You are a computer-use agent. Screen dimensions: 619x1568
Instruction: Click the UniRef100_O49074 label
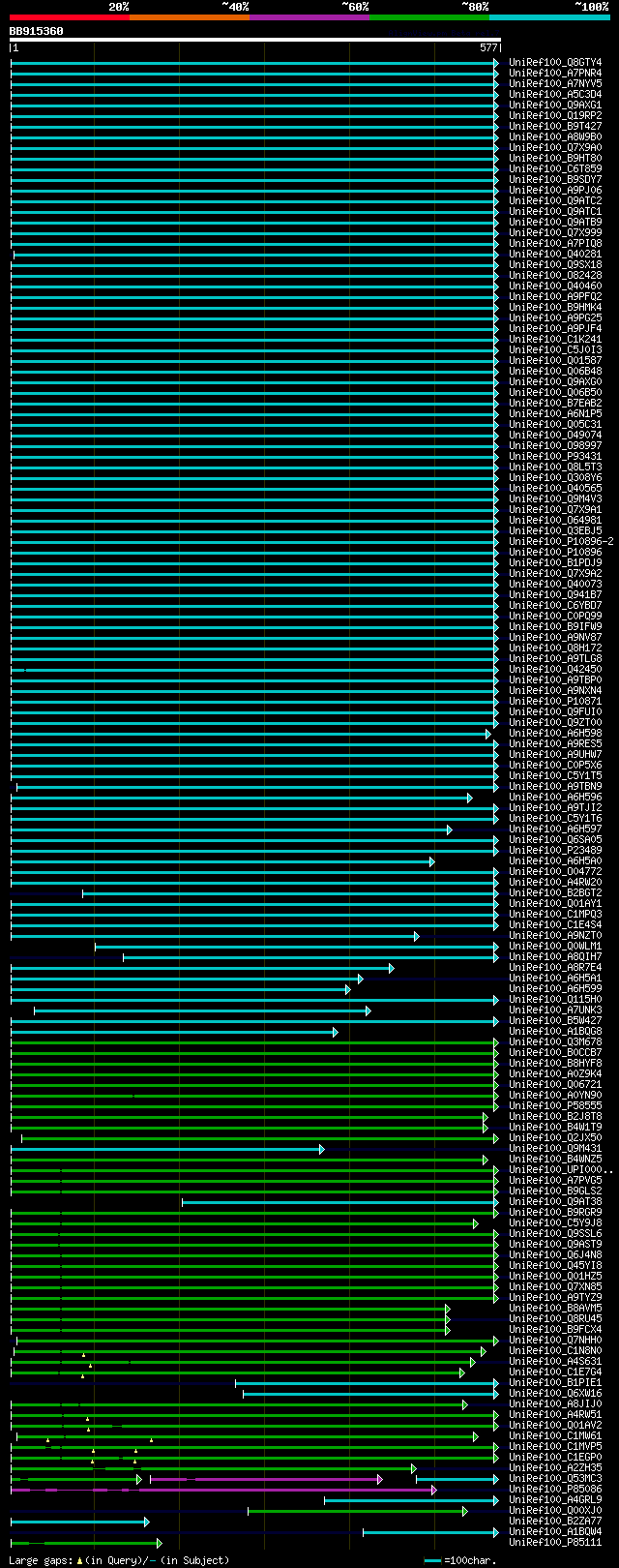tap(555, 436)
